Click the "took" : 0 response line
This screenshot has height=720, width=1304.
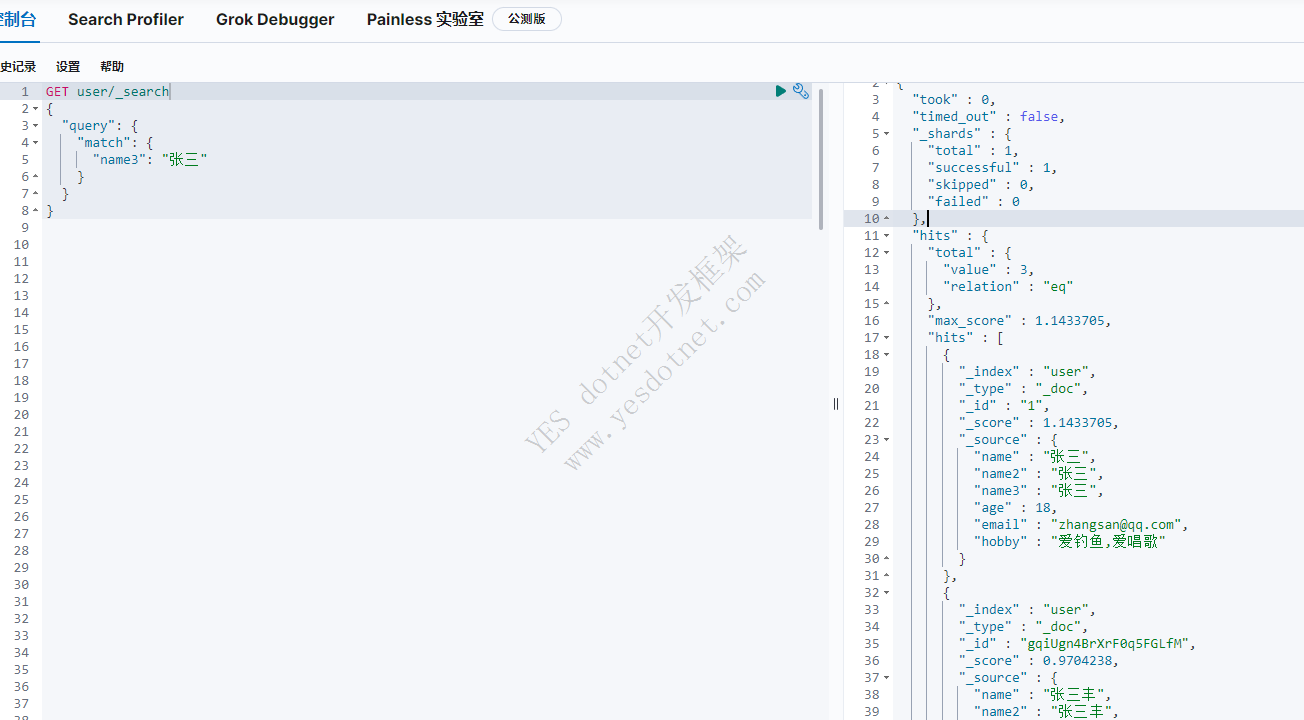pos(954,99)
